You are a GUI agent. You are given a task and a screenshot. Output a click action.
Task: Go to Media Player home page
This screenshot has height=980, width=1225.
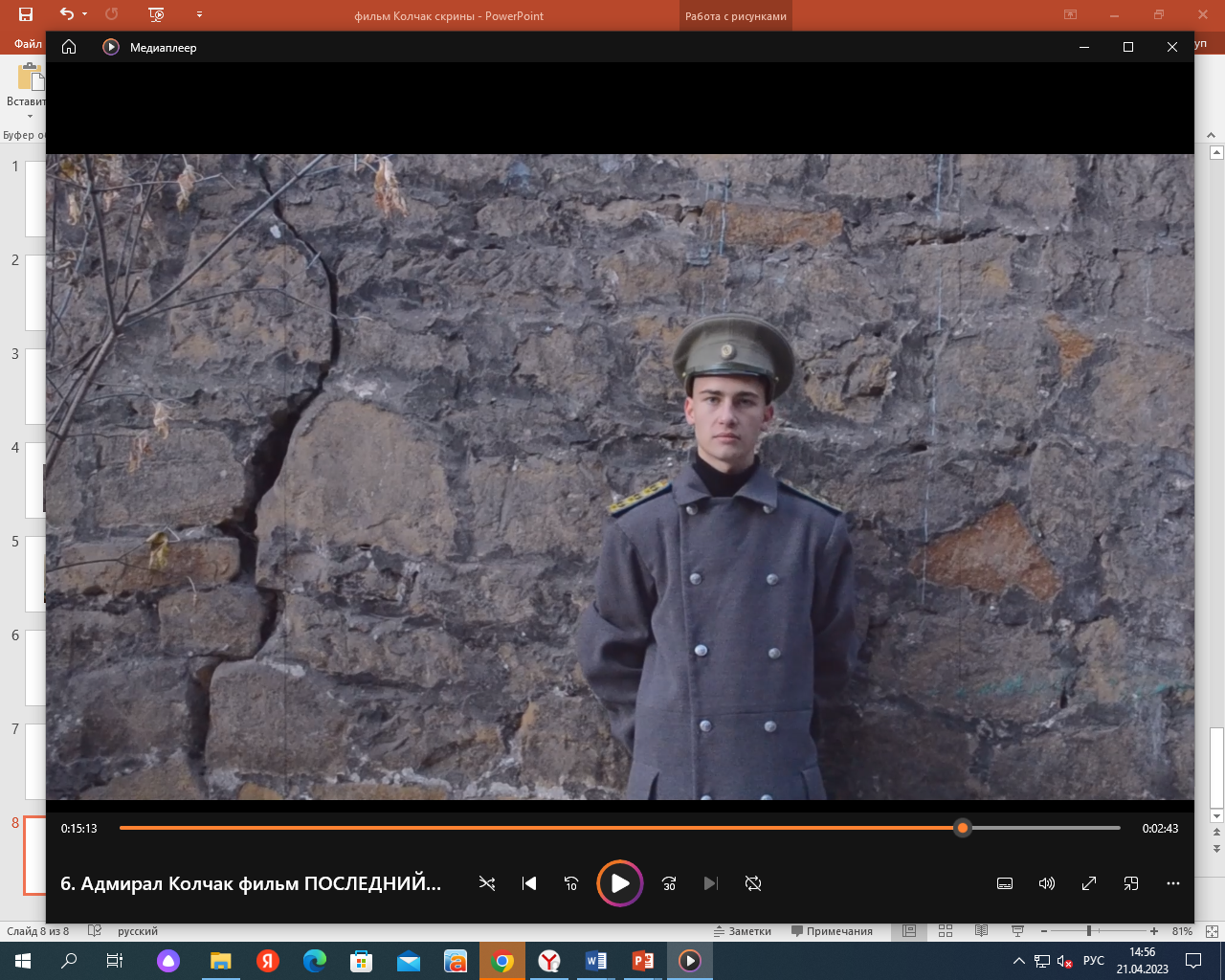click(69, 47)
